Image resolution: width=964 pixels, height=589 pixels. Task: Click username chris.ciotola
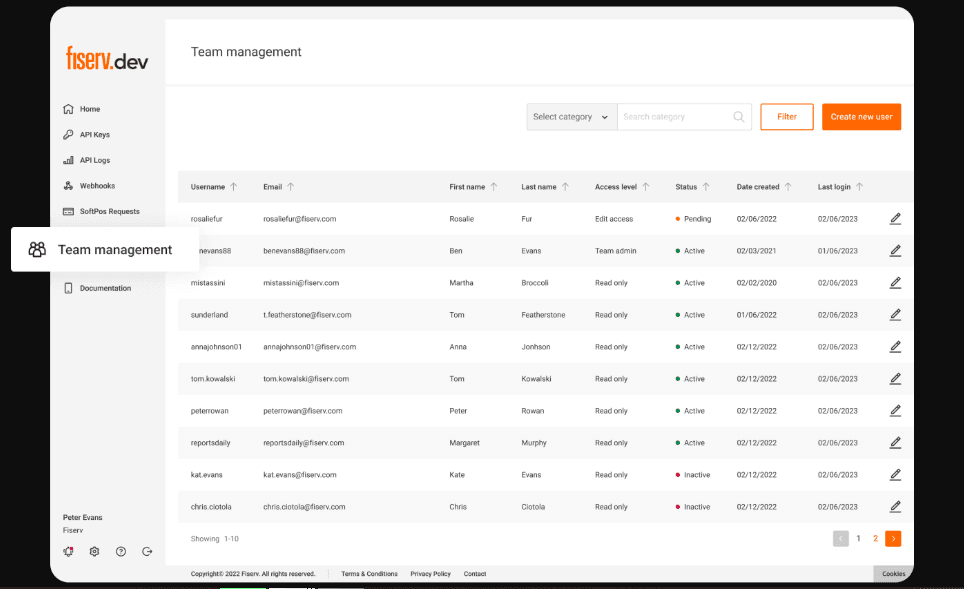211,507
